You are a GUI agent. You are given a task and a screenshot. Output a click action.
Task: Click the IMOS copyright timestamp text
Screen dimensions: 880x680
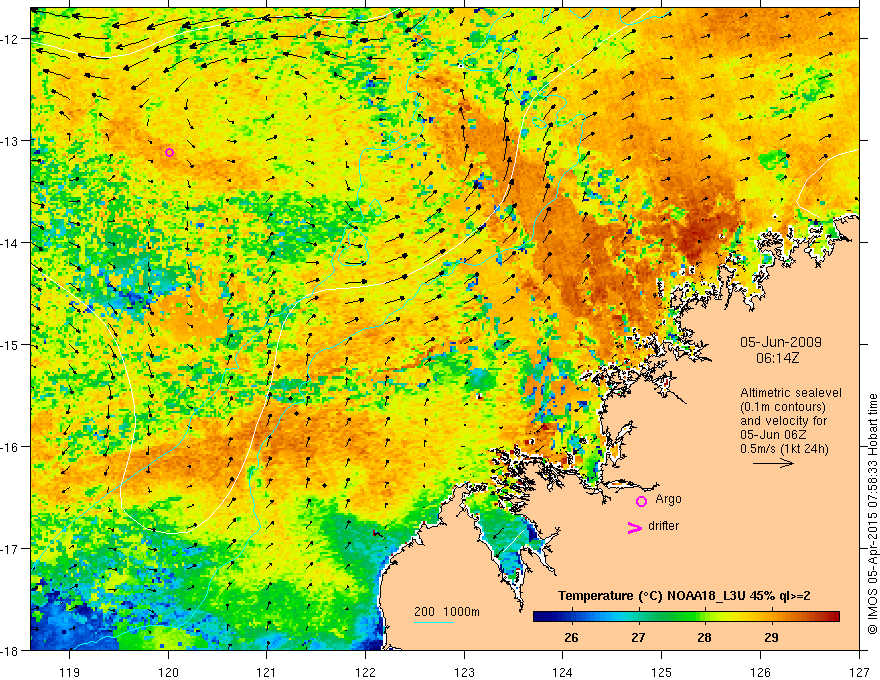[x=873, y=514]
